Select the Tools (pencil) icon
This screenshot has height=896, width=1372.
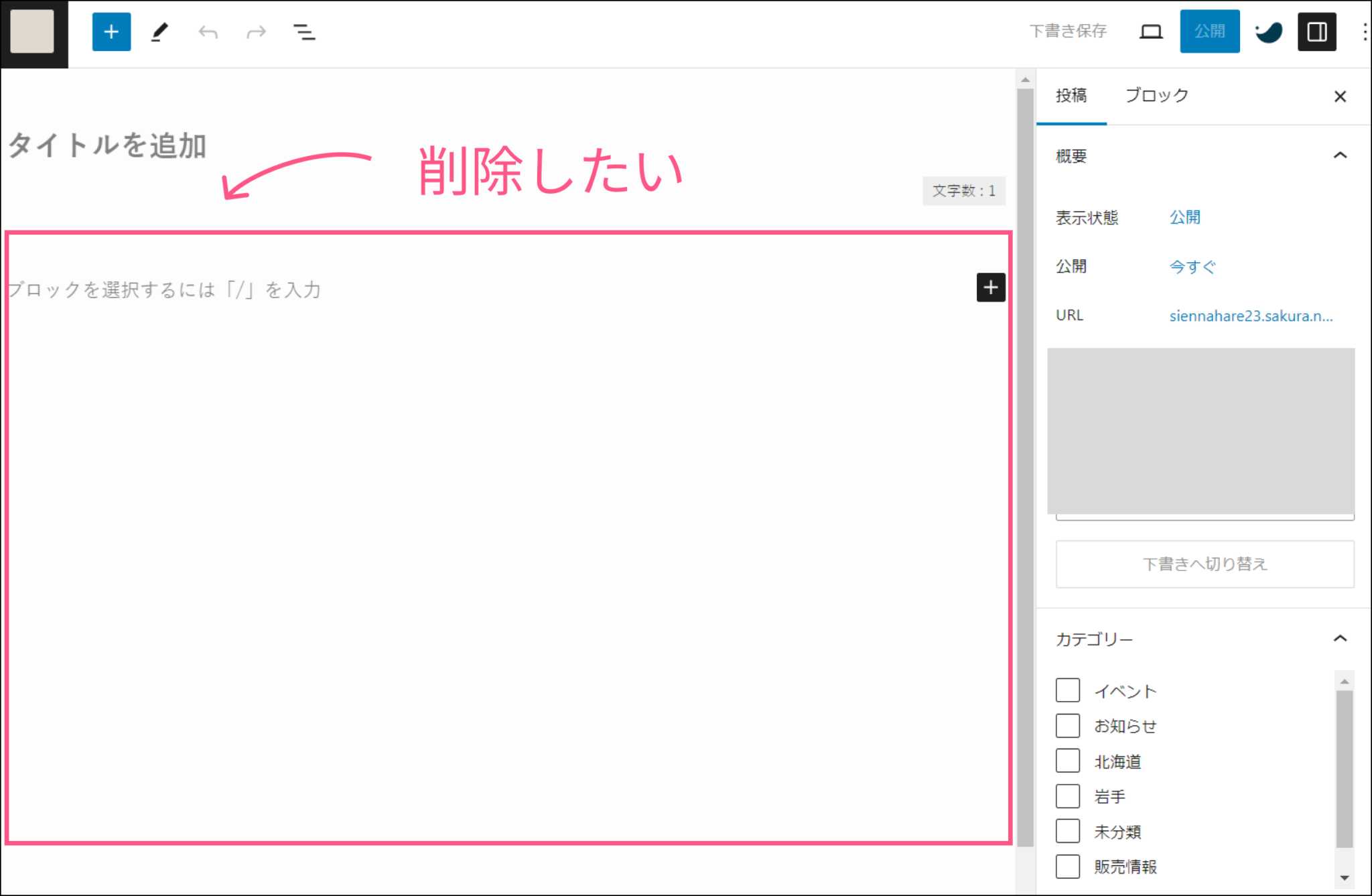point(159,31)
